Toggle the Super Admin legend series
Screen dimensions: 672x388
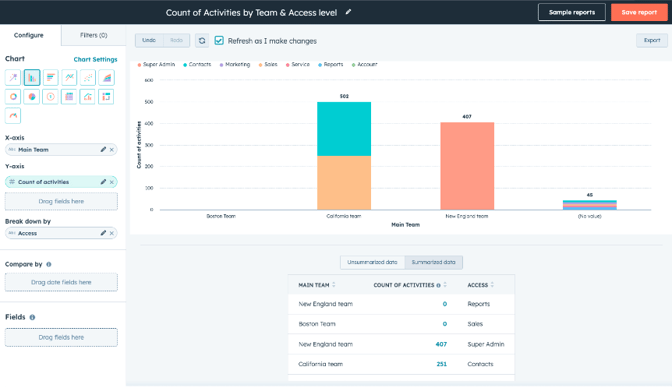156,64
